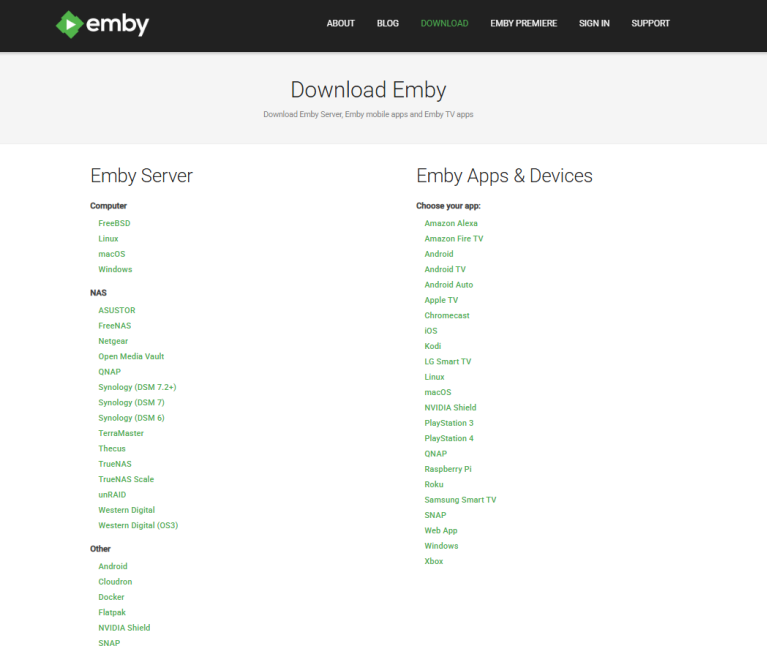The image size is (767, 671).
Task: Select NVIDIA Shield under Other servers
Action: tap(124, 628)
